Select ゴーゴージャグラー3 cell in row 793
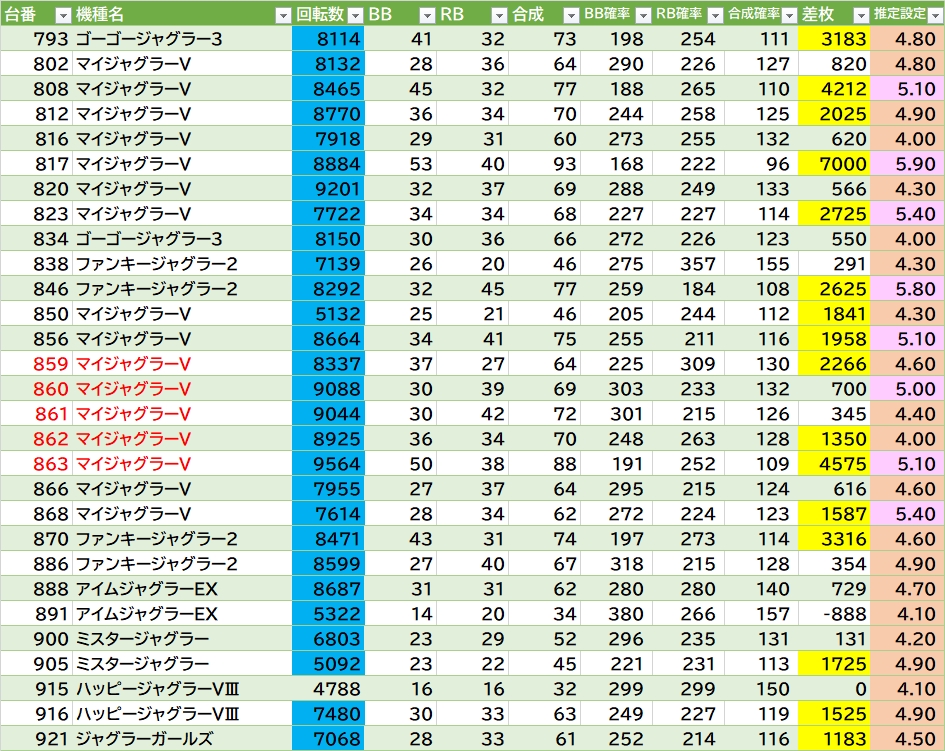This screenshot has width=945, height=751. (x=182, y=39)
